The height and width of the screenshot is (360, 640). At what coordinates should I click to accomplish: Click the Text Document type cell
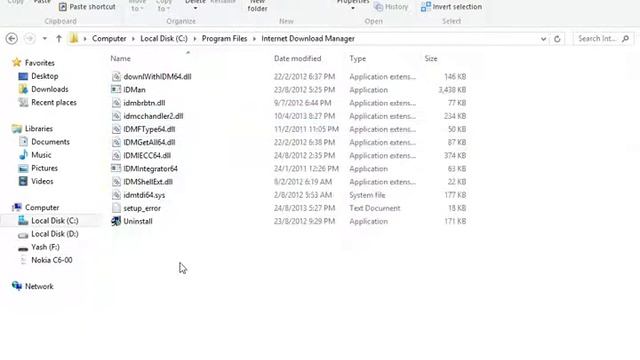[375, 208]
